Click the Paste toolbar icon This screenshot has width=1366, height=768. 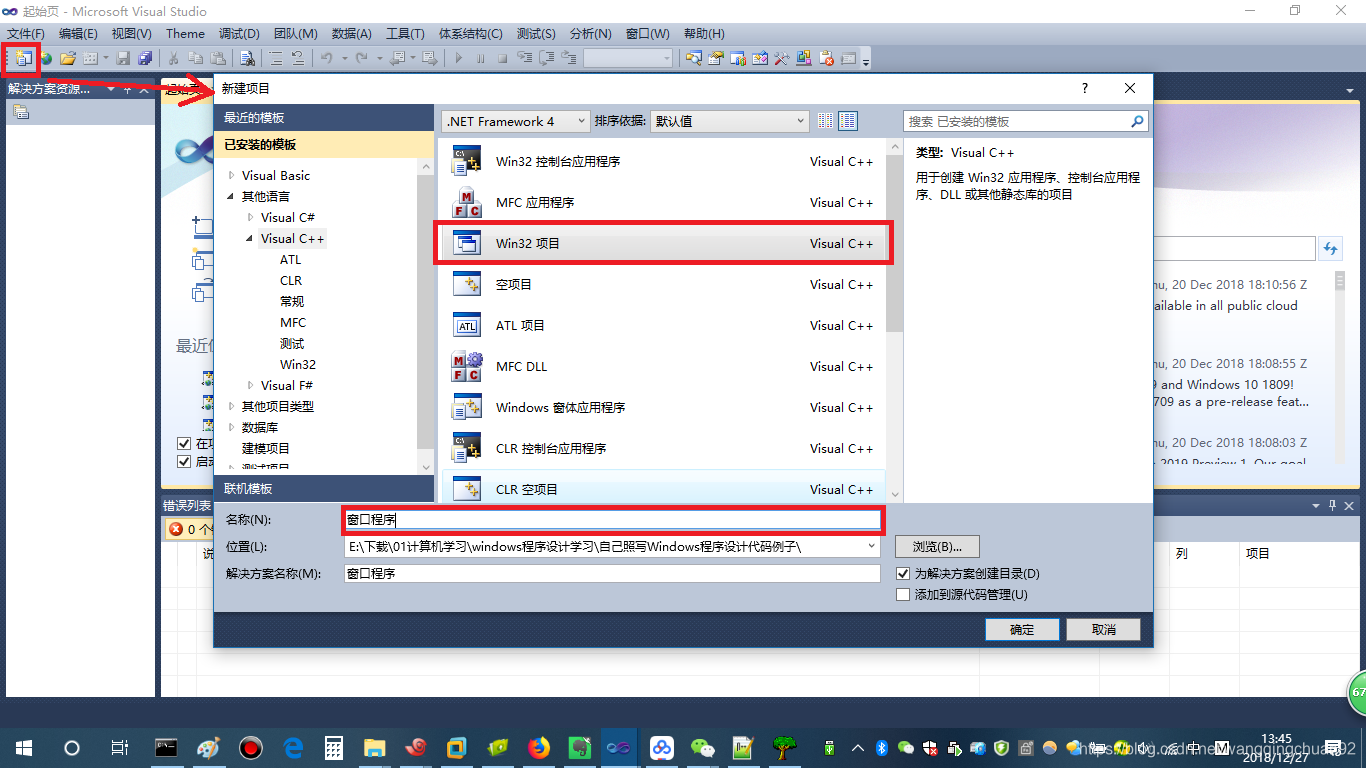click(217, 59)
